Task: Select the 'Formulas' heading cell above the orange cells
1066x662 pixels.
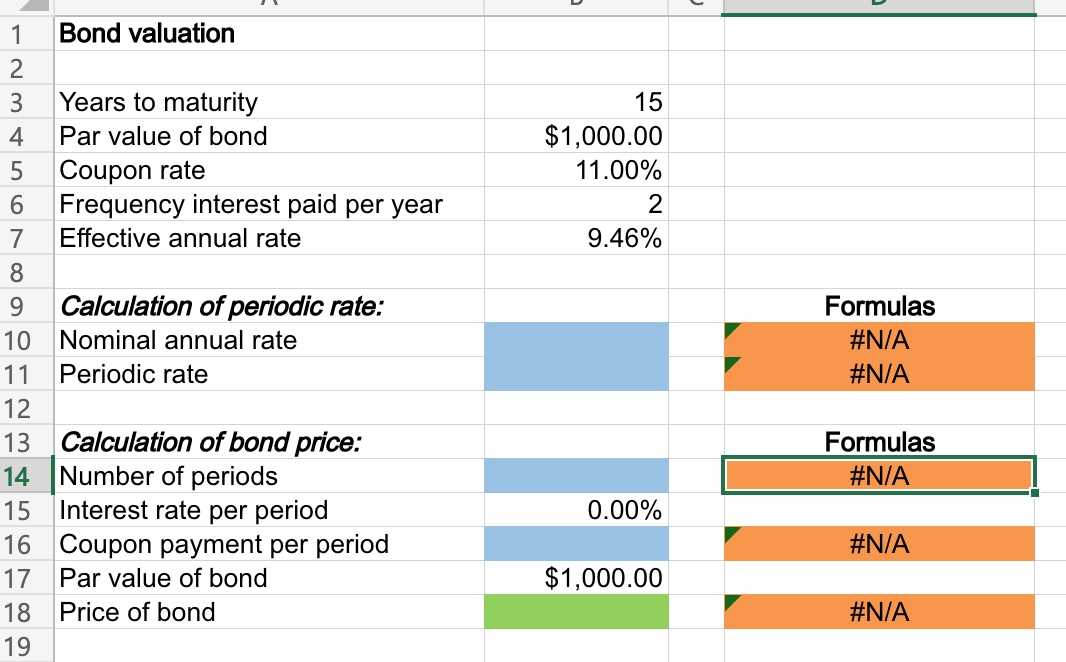Action: [878, 305]
